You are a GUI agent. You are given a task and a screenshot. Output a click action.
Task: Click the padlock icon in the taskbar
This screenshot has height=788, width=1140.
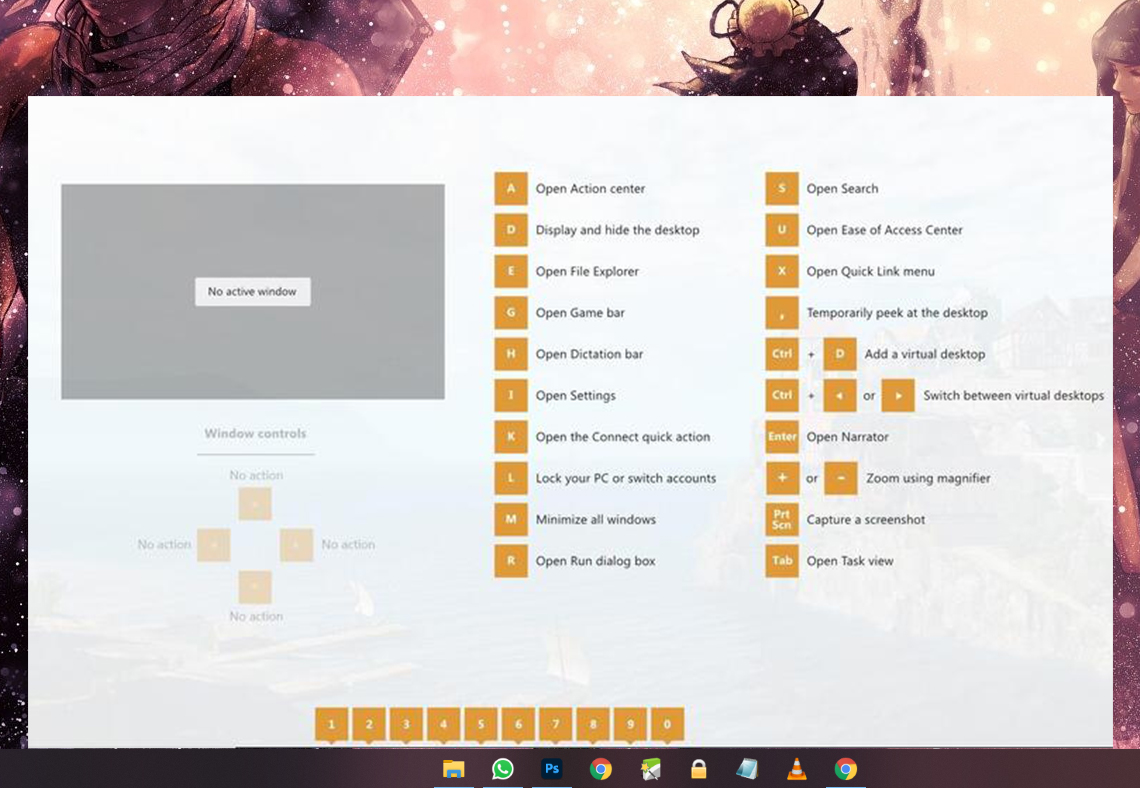tap(699, 769)
